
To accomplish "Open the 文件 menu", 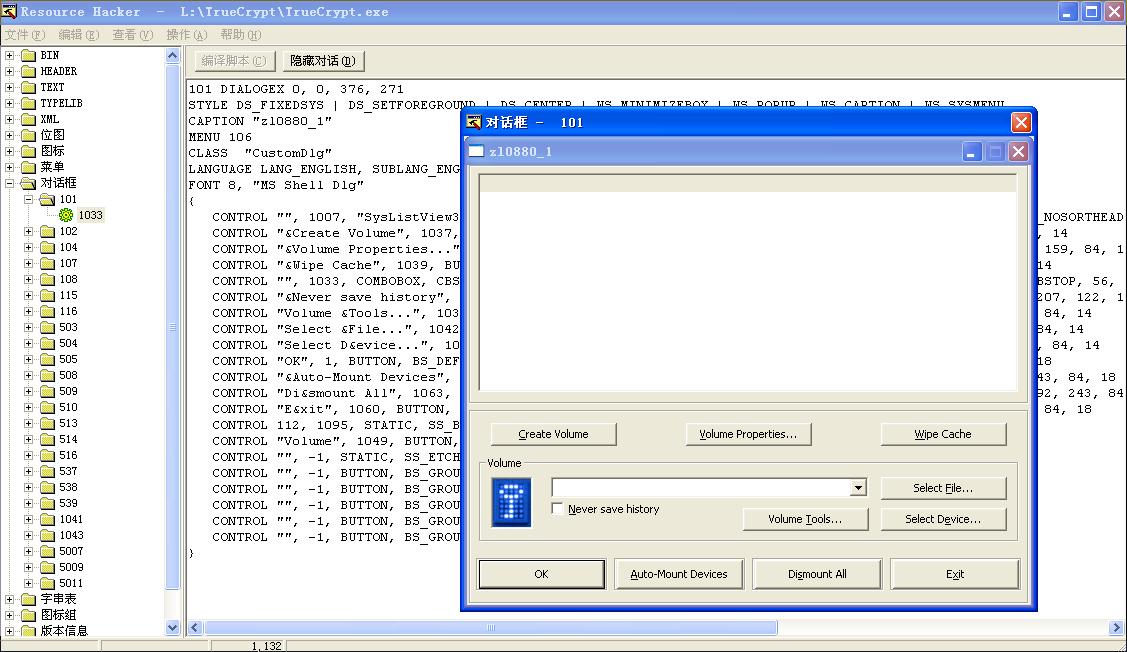I will [x=24, y=35].
